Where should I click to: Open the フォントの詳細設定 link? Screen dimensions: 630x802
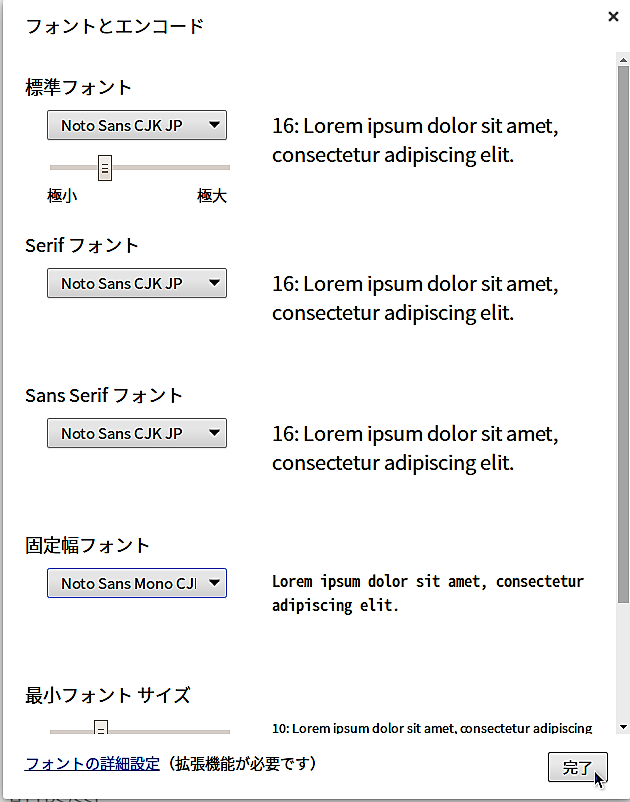click(92, 764)
